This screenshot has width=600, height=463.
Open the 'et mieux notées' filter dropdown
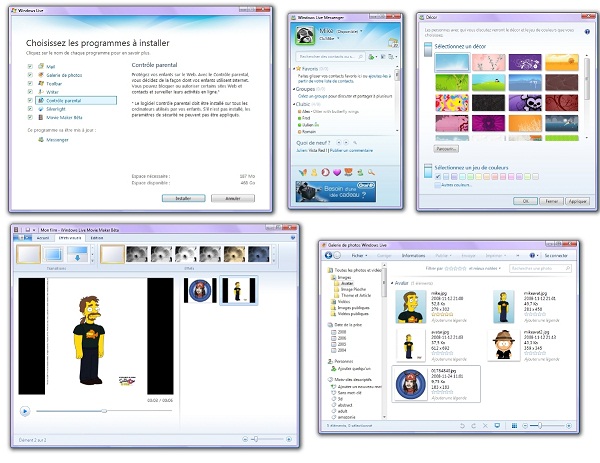[x=485, y=268]
